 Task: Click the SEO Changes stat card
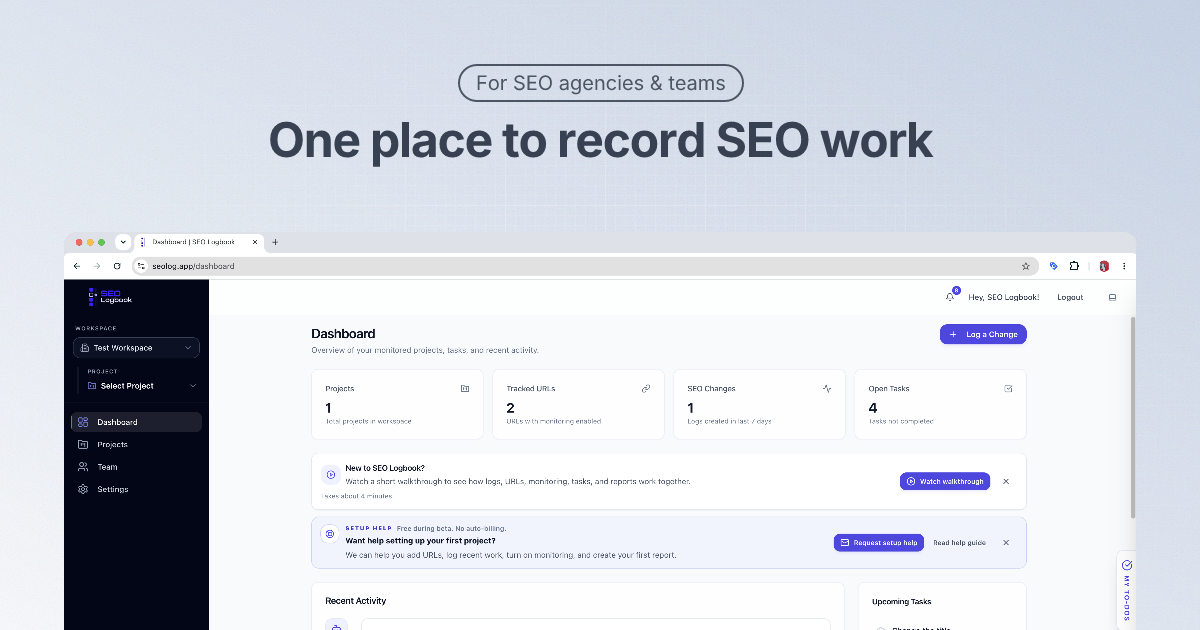click(759, 404)
